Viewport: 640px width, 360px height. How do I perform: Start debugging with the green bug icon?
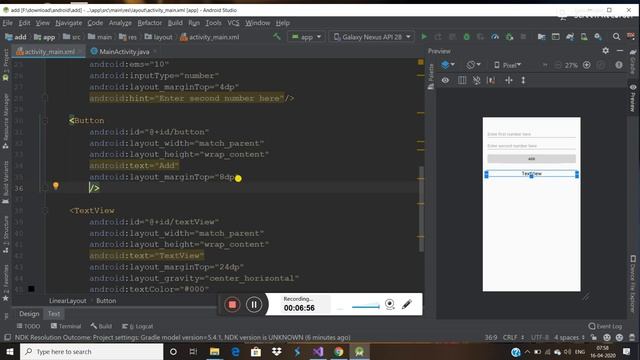[x=466, y=37]
